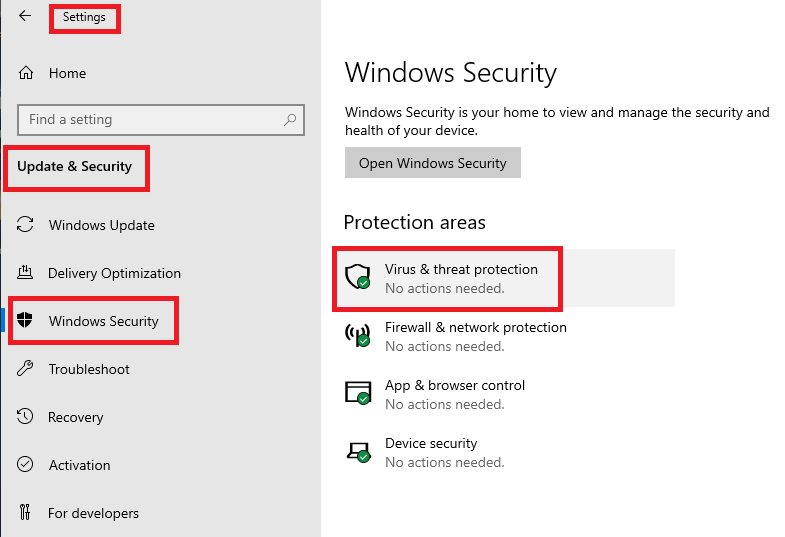Open the Delivery Optimization page
Image resolution: width=785 pixels, height=537 pixels.
[x=114, y=273]
